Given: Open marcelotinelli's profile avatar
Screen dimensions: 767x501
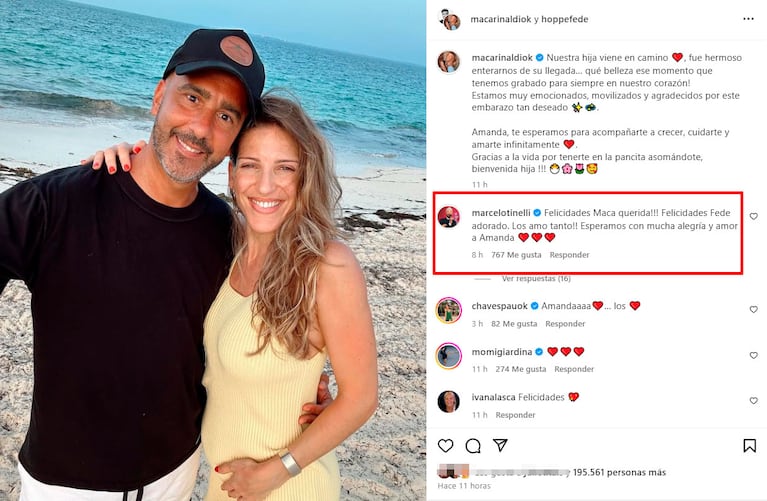Looking at the screenshot, I should click(449, 217).
